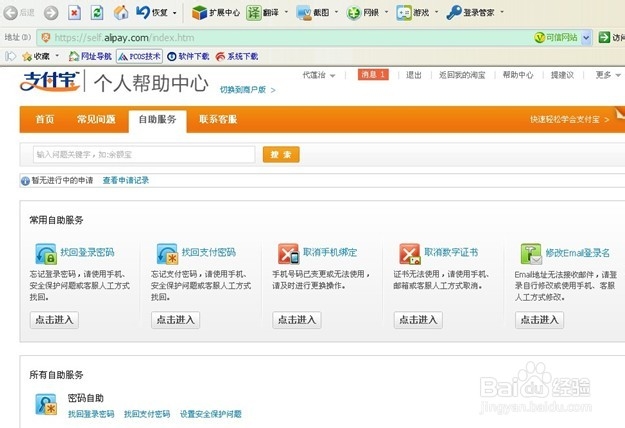Open the address bar history dropdown
This screenshot has width=625, height=428.
pos(586,37)
